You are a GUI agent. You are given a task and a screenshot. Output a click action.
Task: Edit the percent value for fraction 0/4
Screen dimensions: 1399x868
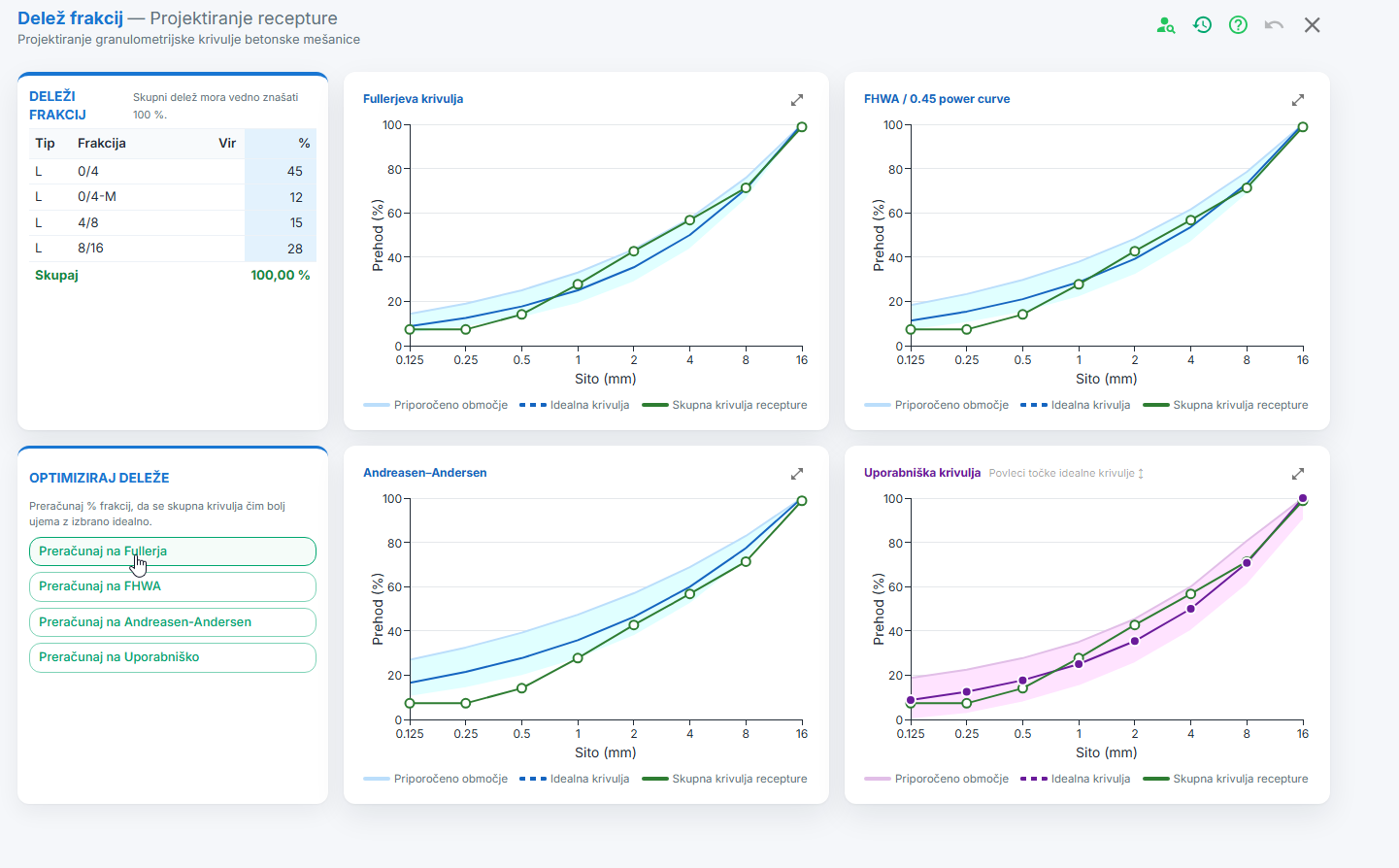(281, 171)
